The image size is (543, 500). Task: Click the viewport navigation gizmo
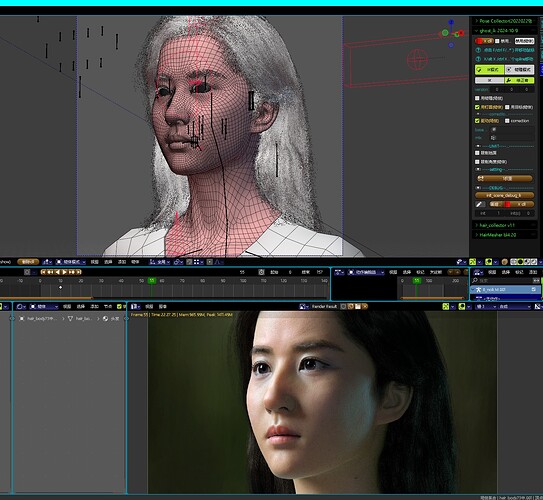[x=452, y=34]
